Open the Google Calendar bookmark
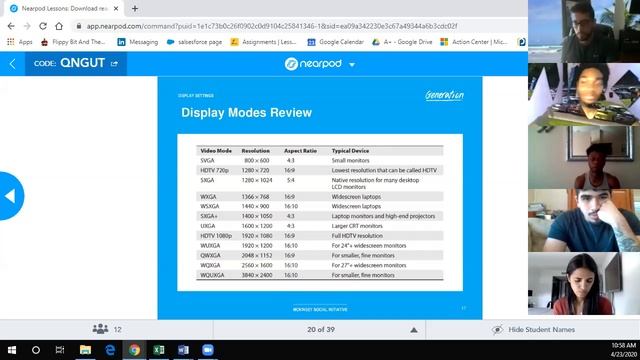The width and height of the screenshot is (640, 360). 335,42
